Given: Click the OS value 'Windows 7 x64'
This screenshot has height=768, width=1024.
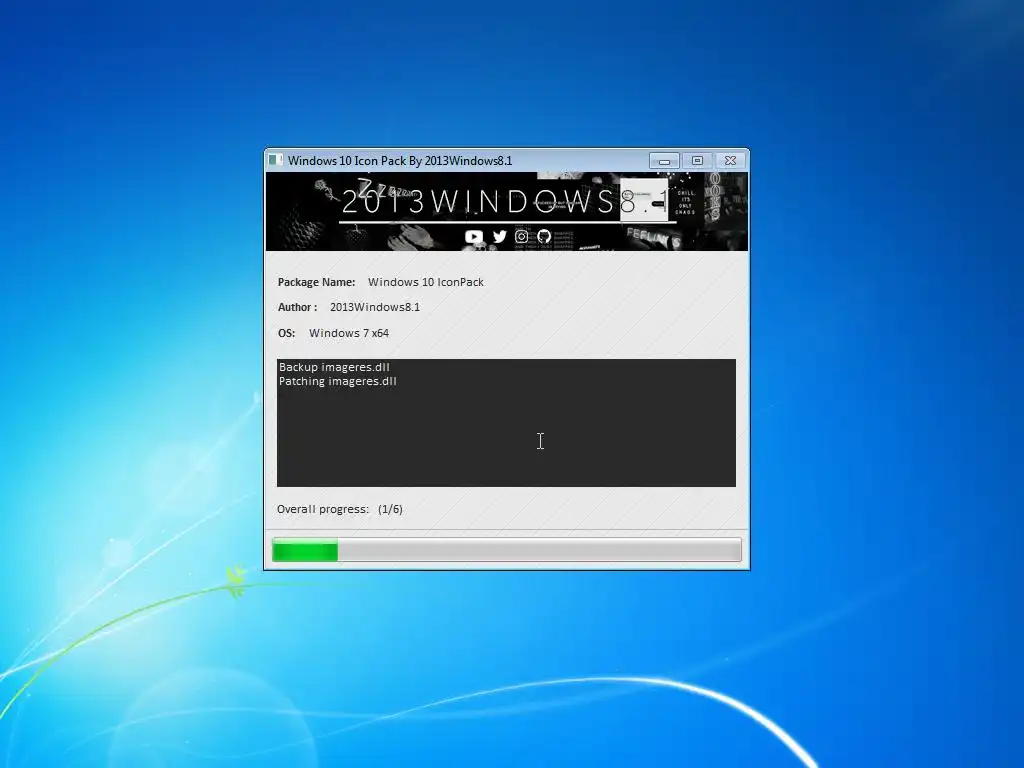Looking at the screenshot, I should (x=349, y=333).
